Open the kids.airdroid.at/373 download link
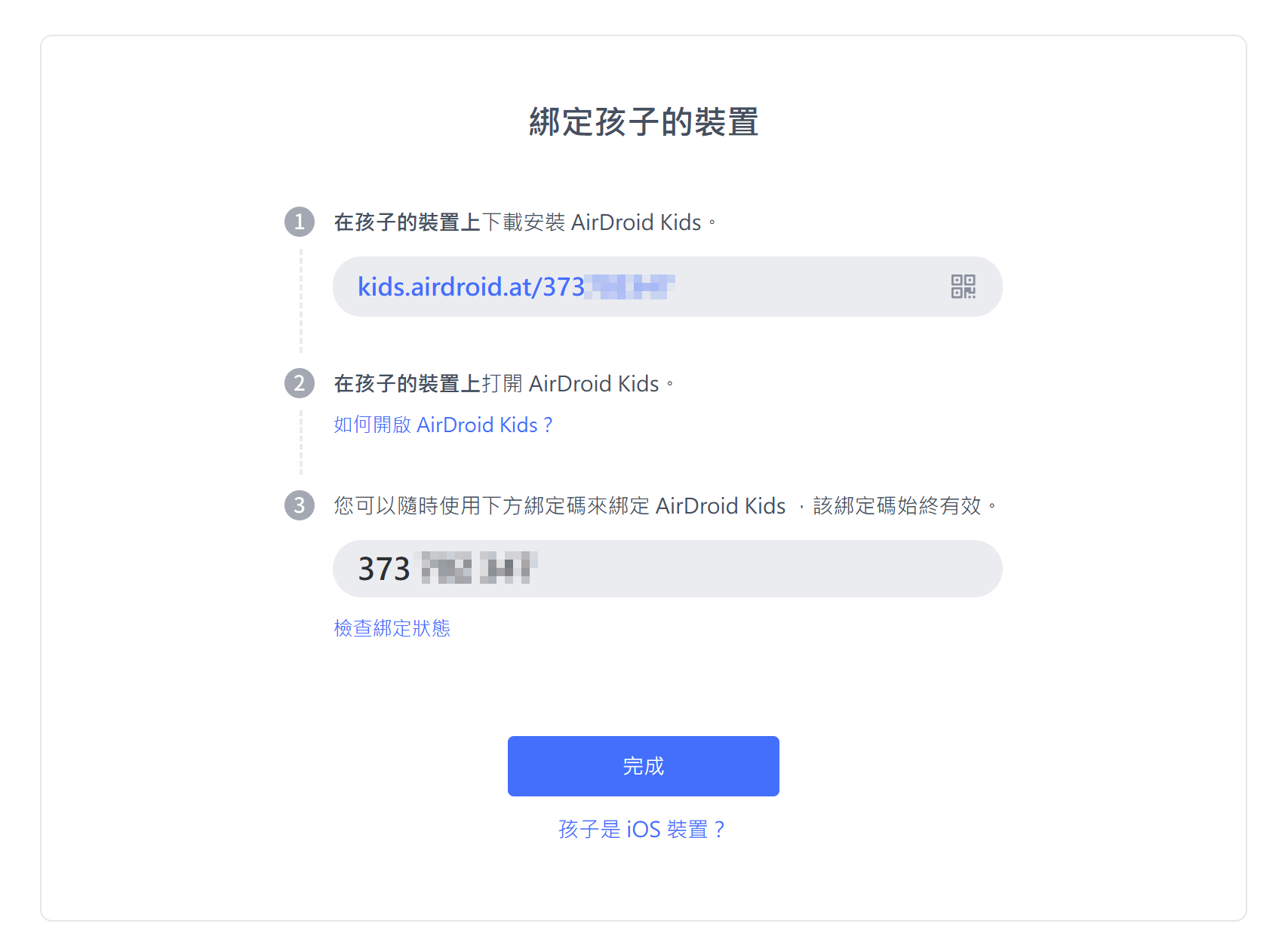Image resolution: width=1288 pixels, height=948 pixels. [471, 287]
